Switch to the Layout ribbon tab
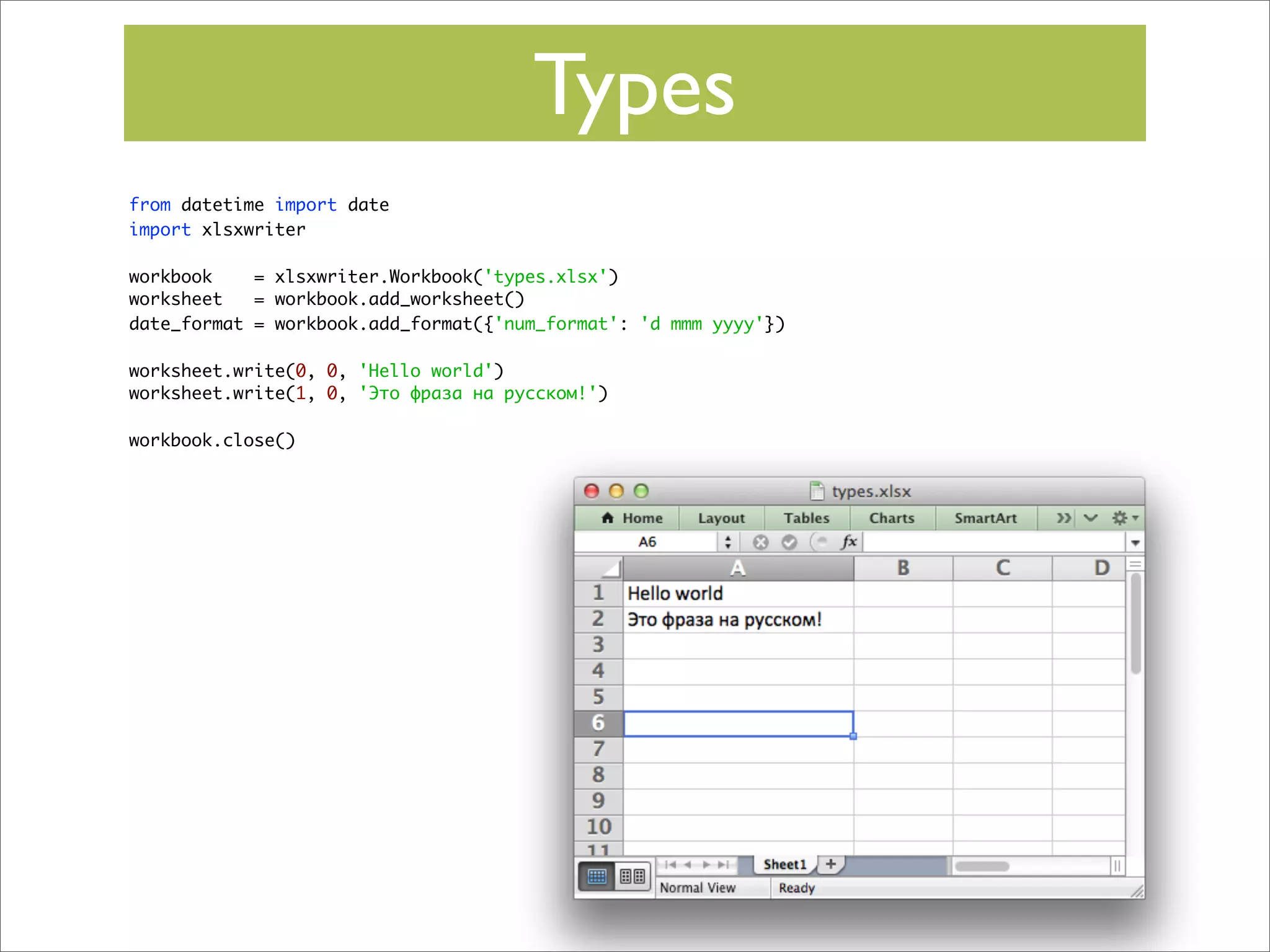This screenshot has width=1270, height=952. 721,518
